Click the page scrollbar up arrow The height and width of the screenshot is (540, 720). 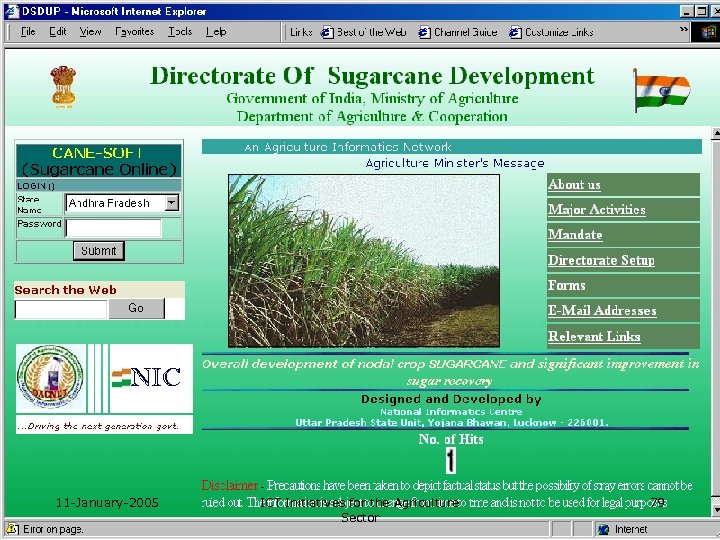point(716,133)
